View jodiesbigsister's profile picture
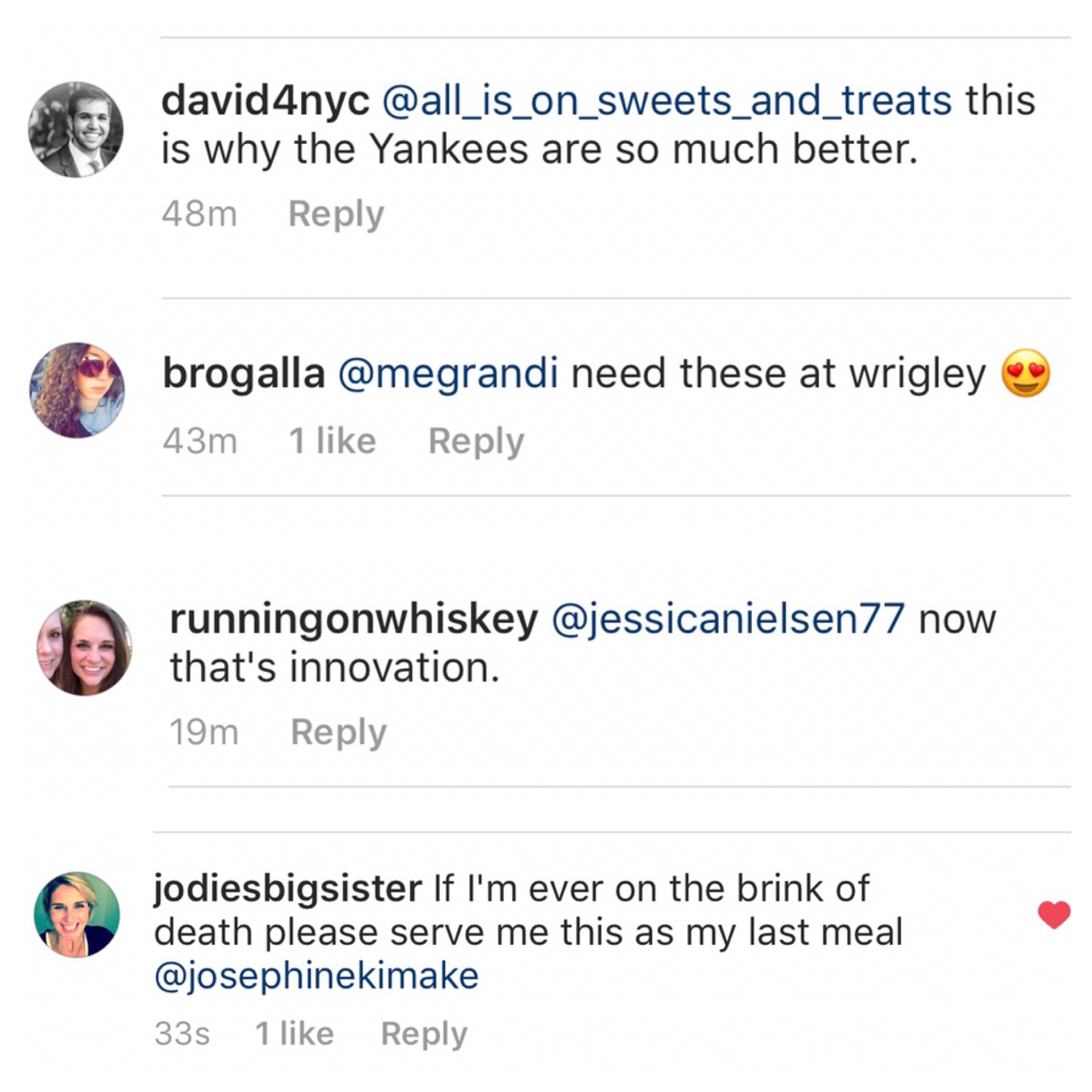The image size is (1092, 1092). (x=77, y=914)
